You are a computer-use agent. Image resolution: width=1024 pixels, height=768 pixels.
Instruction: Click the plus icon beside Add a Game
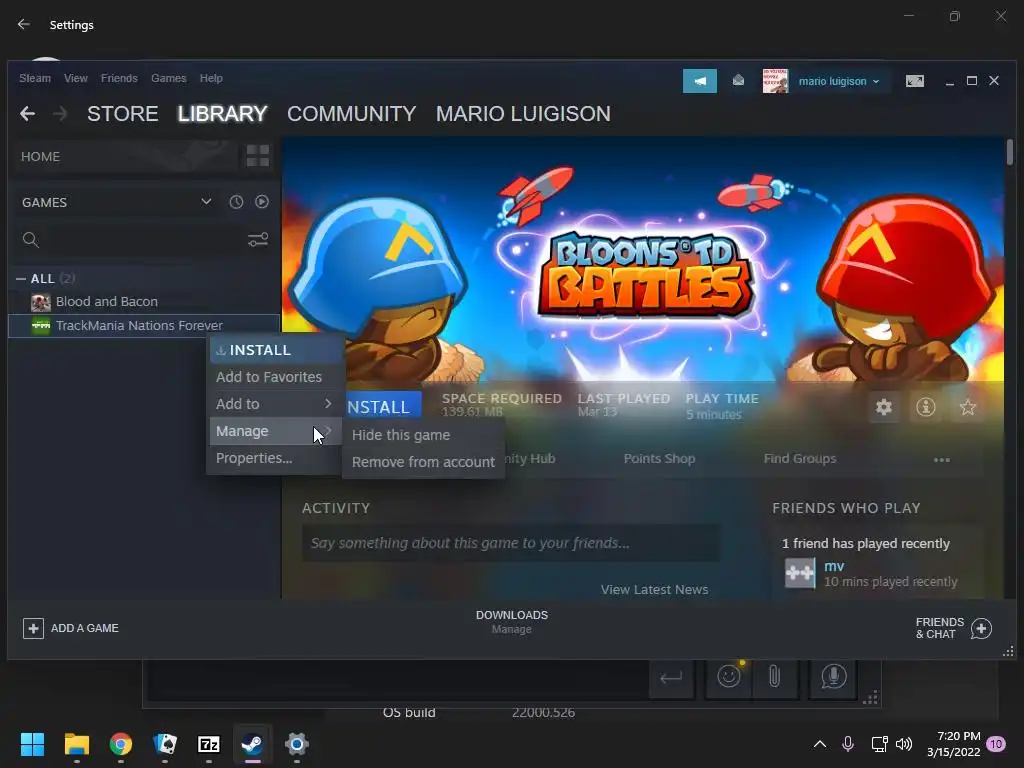(x=33, y=628)
